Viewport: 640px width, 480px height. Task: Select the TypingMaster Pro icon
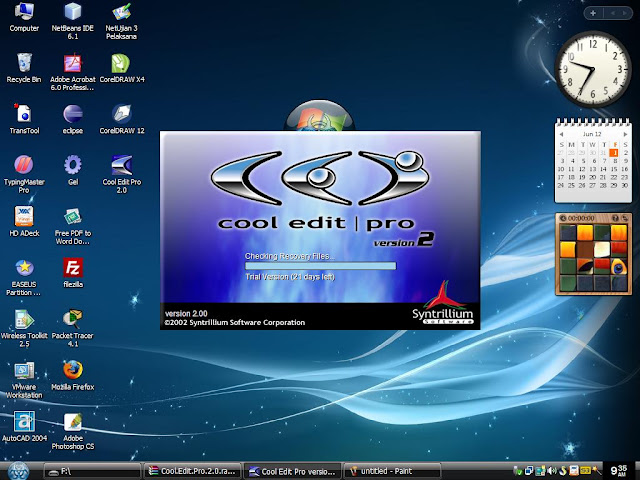tap(24, 174)
